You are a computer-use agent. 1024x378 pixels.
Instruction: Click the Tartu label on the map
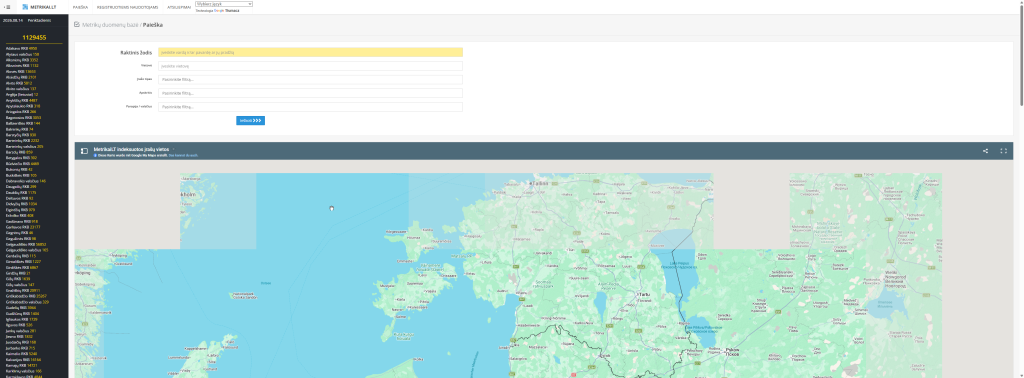tap(644, 295)
